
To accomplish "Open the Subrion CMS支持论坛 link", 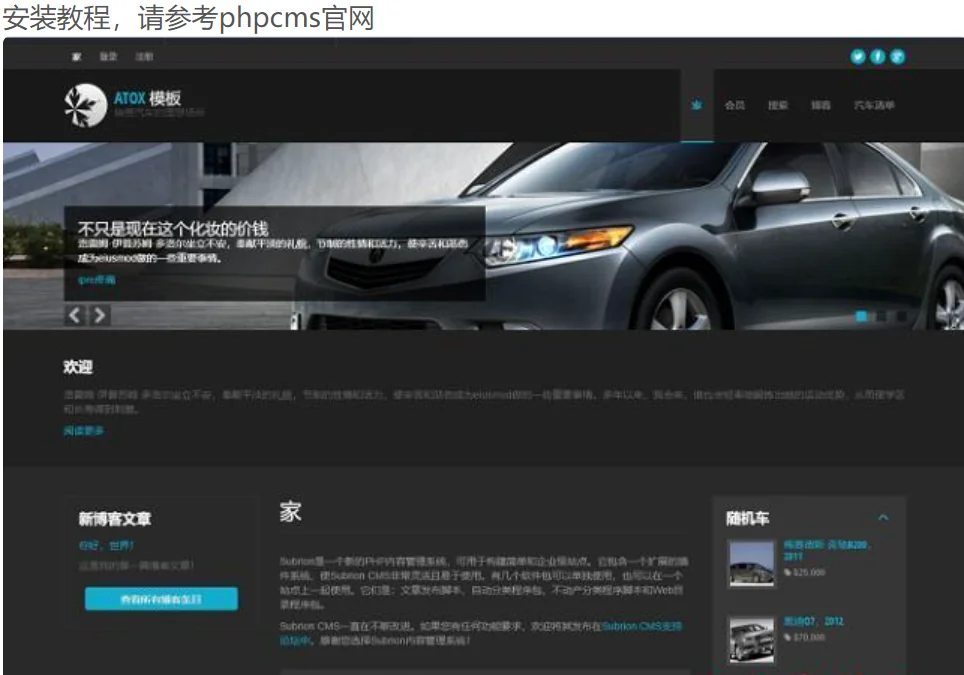I will [641, 627].
